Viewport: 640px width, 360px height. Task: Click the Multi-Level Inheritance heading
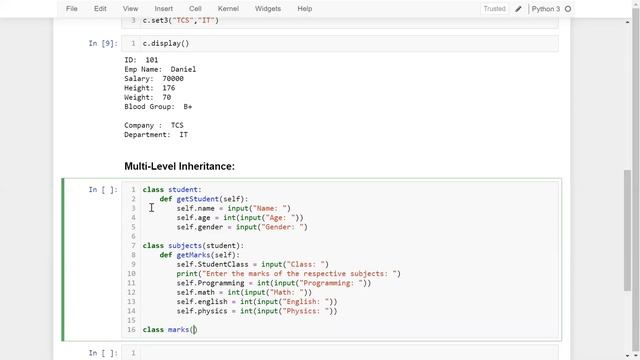tap(180, 166)
